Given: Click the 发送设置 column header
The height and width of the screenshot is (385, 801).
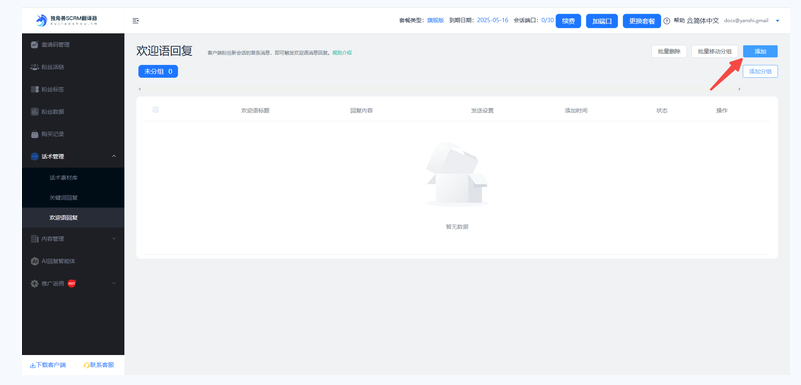Looking at the screenshot, I should click(x=482, y=110).
